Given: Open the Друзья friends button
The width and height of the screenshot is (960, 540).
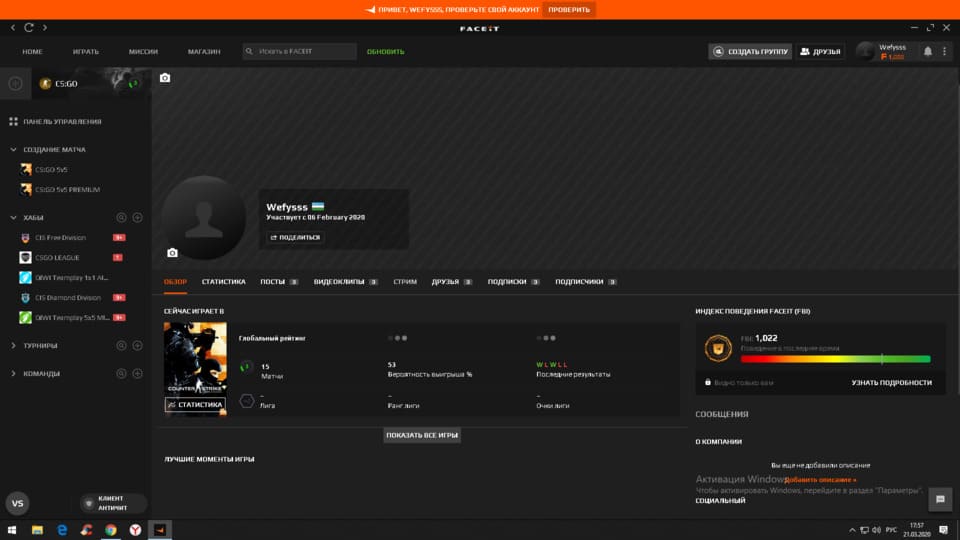Looking at the screenshot, I should pos(820,51).
